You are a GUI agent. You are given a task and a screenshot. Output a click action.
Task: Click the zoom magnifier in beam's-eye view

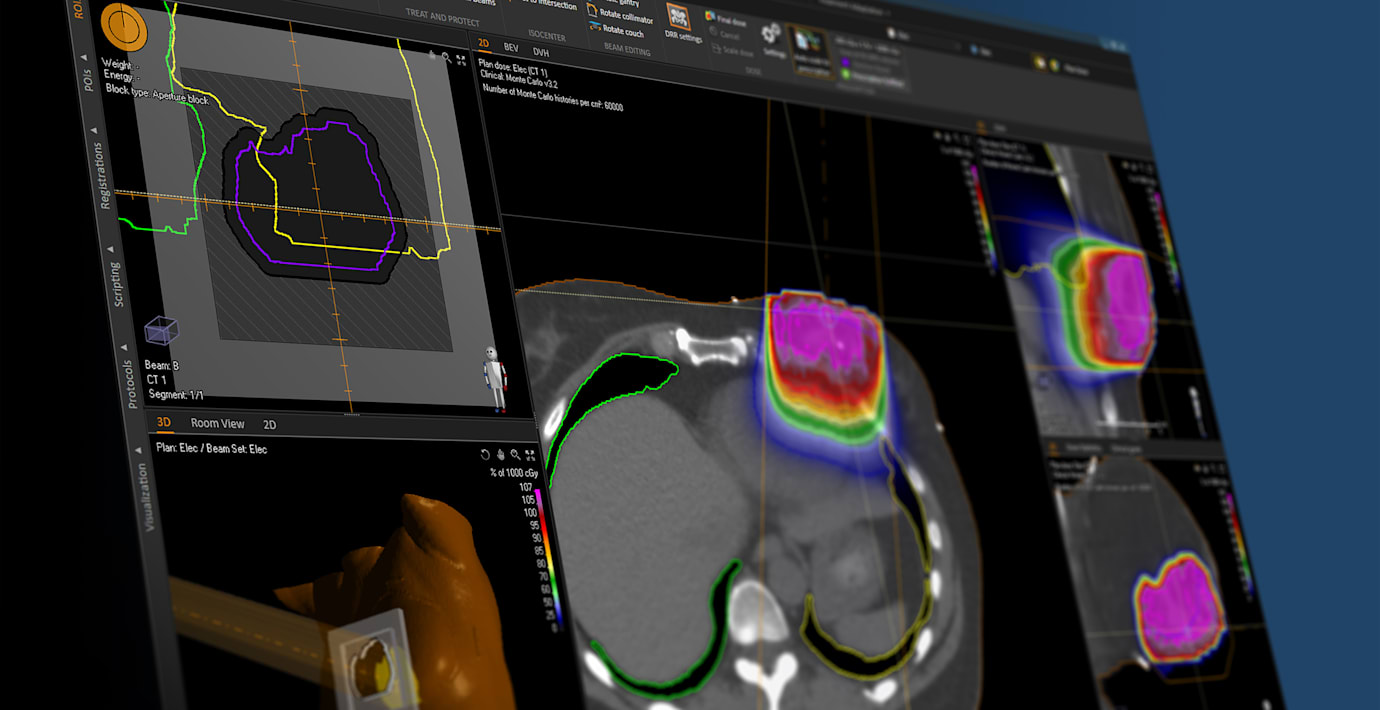[445, 58]
